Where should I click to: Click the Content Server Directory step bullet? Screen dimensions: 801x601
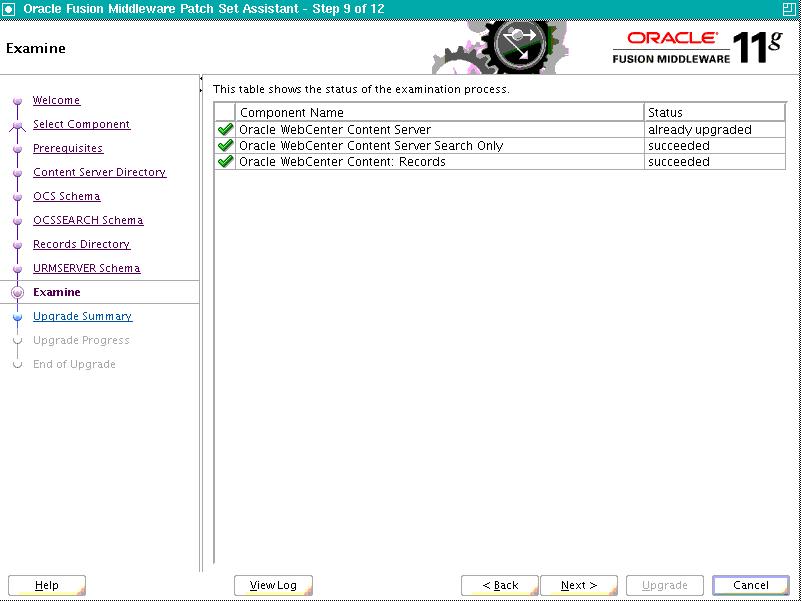17,173
